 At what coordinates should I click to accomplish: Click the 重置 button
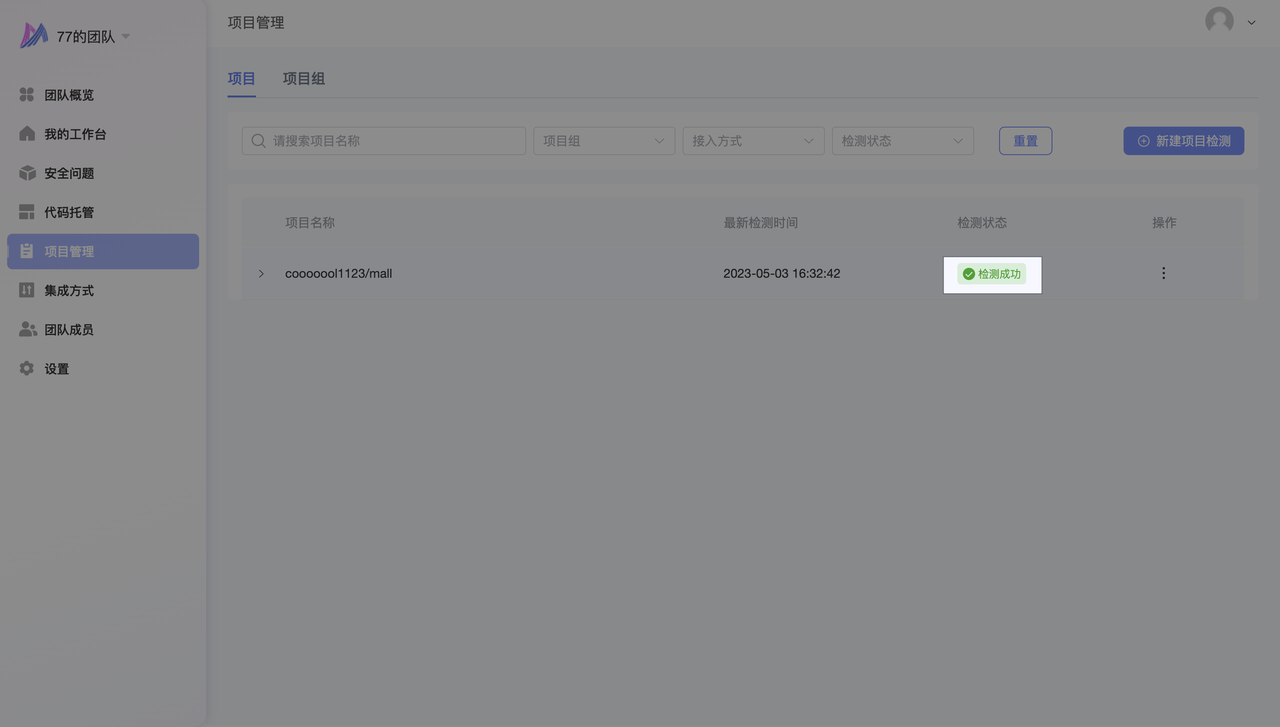(1025, 141)
